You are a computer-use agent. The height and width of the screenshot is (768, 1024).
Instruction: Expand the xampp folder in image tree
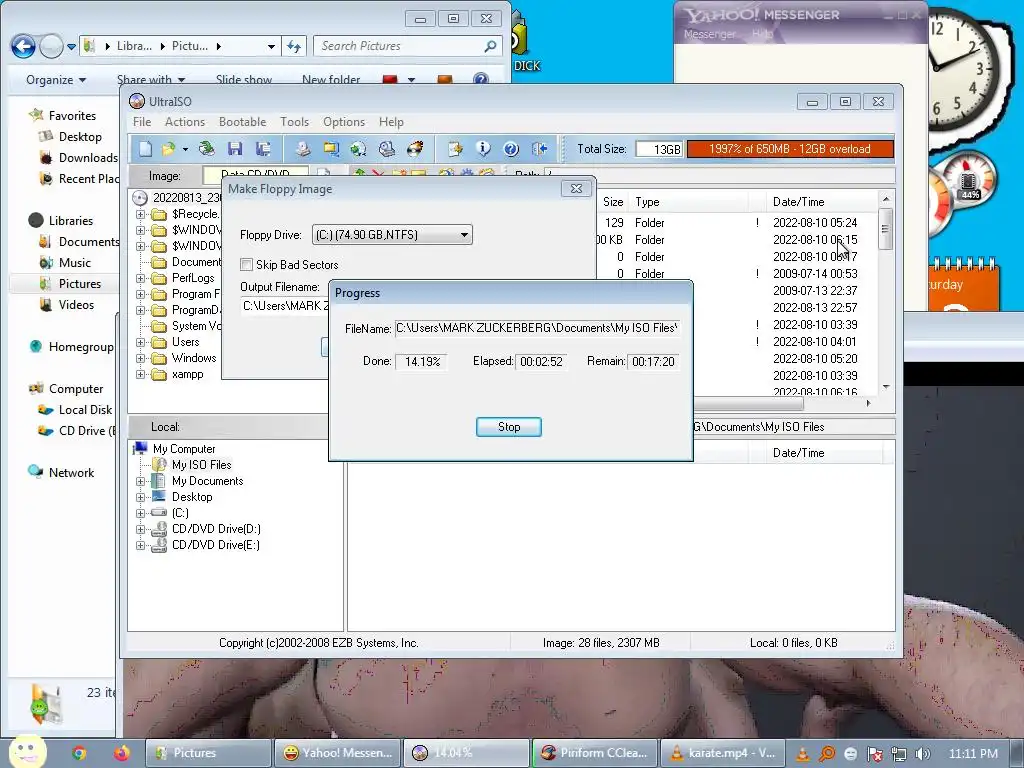click(x=140, y=375)
